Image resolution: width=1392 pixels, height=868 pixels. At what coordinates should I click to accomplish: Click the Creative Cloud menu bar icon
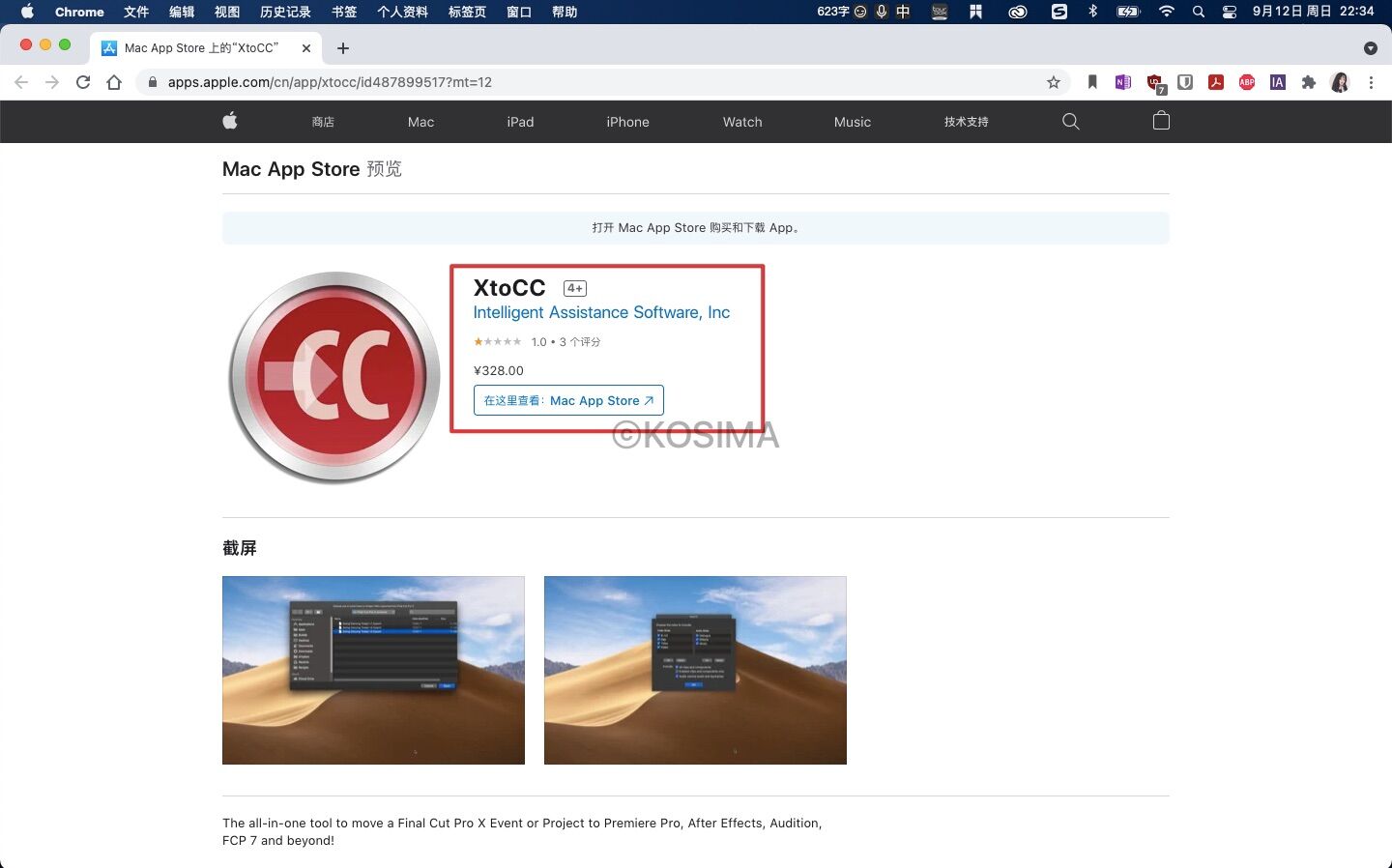tap(1018, 12)
